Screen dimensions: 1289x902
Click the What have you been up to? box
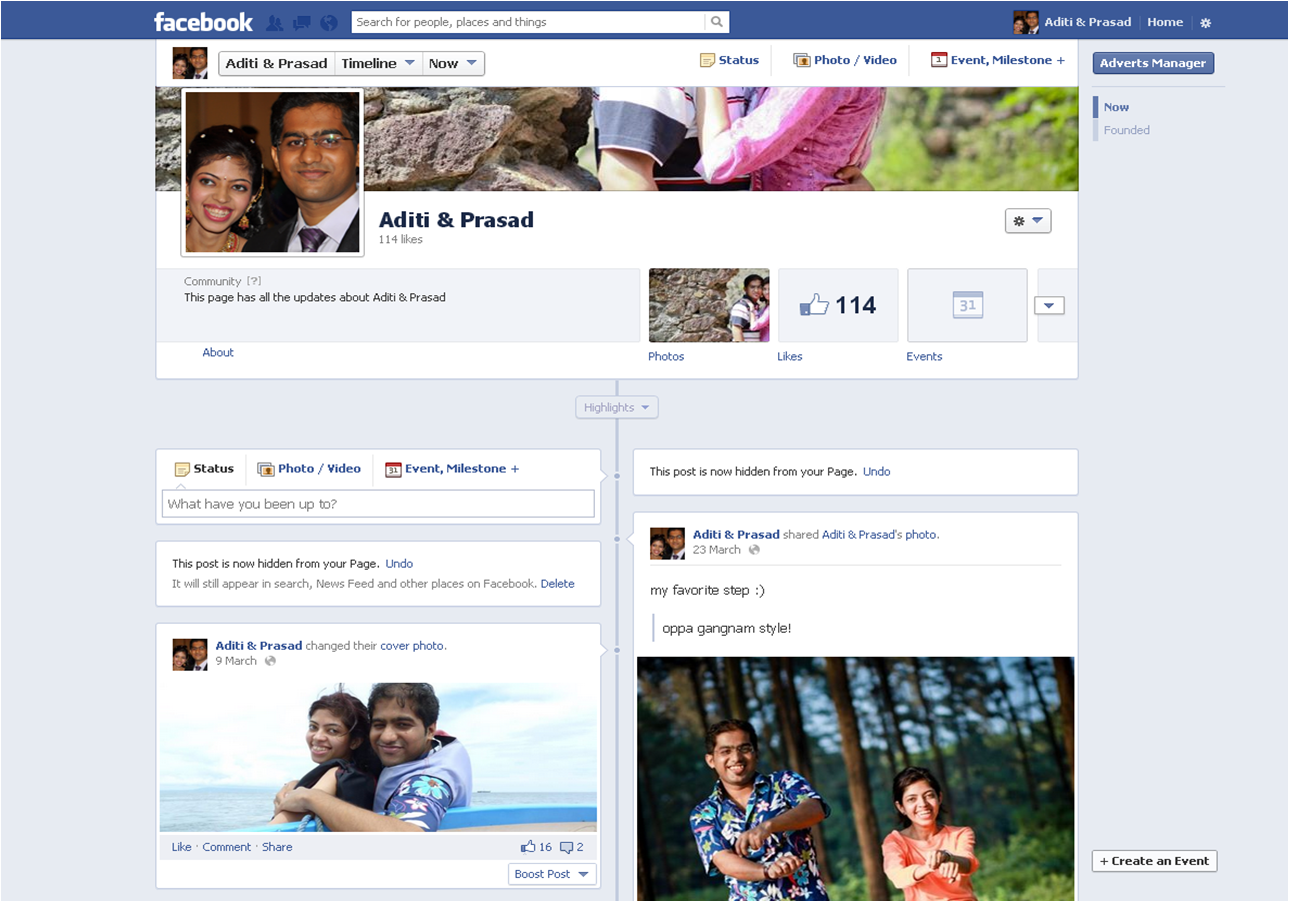point(378,504)
